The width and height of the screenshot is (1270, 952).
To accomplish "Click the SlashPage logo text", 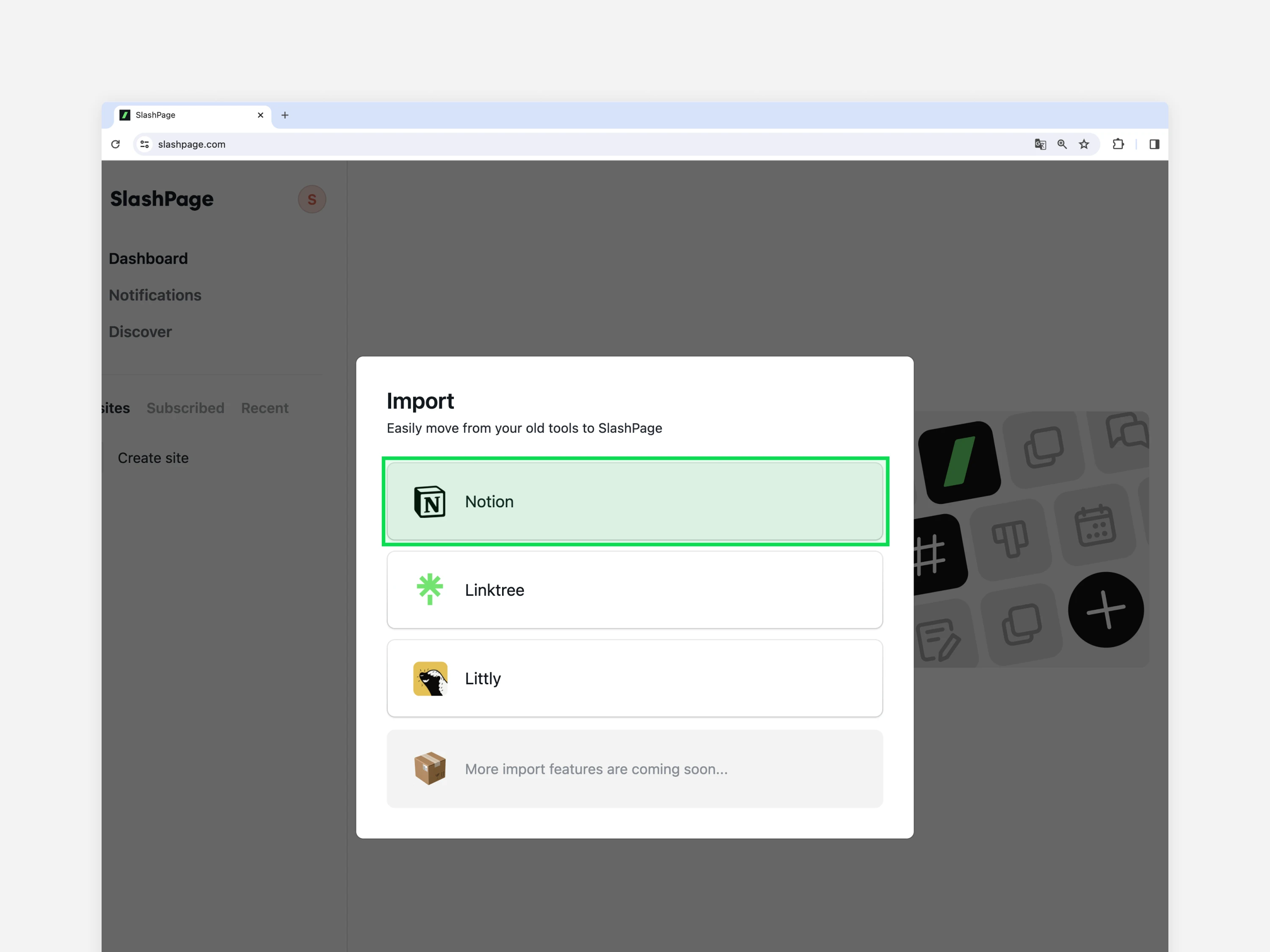I will pyautogui.click(x=162, y=199).
